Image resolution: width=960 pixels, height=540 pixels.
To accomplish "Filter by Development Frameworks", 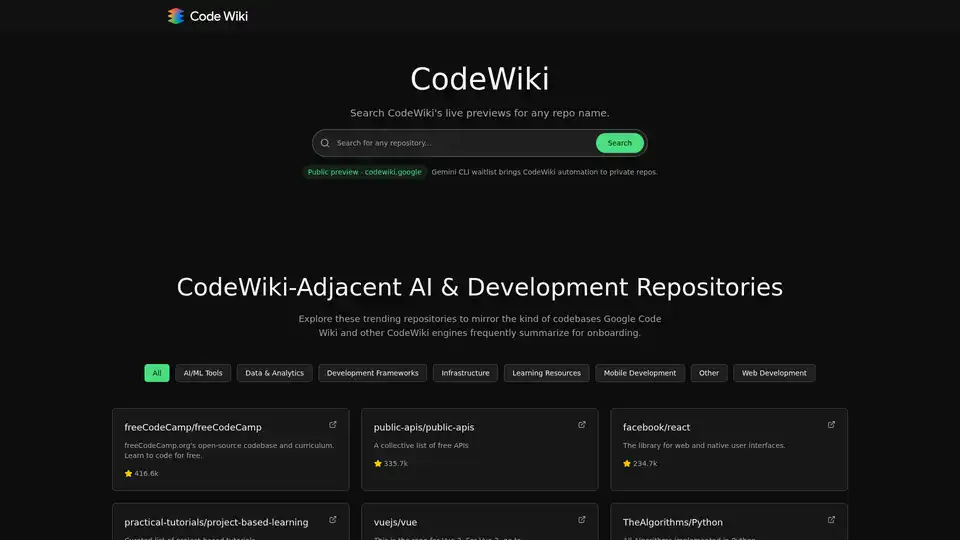I will [x=372, y=373].
